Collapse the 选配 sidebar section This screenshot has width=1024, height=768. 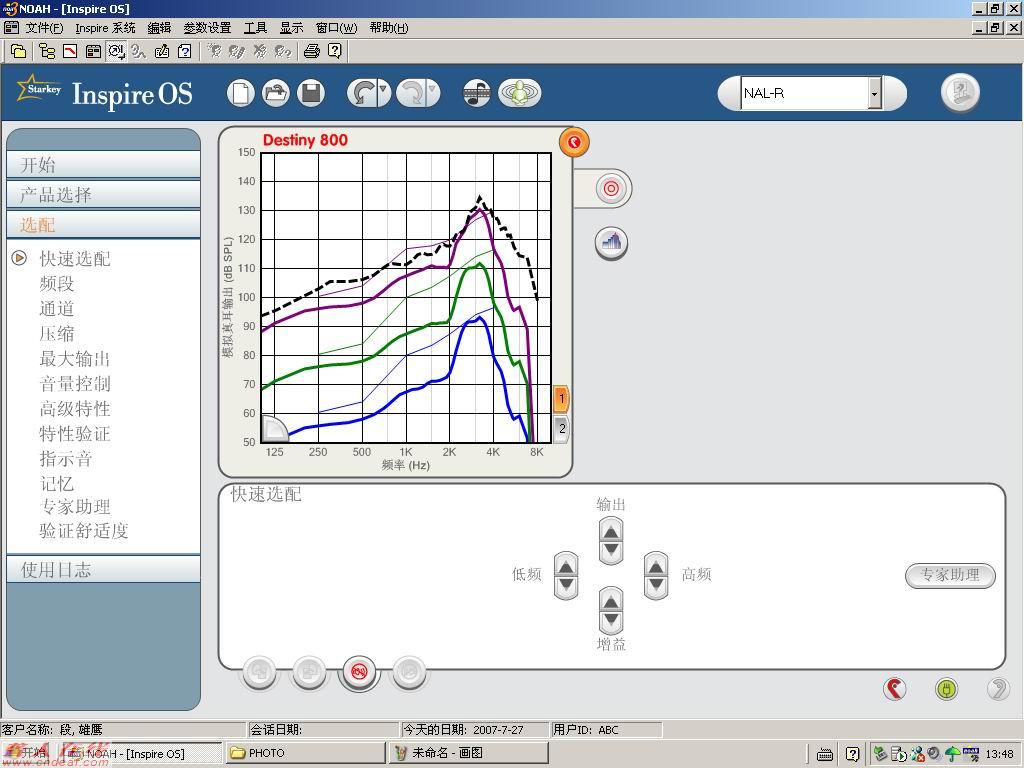103,225
